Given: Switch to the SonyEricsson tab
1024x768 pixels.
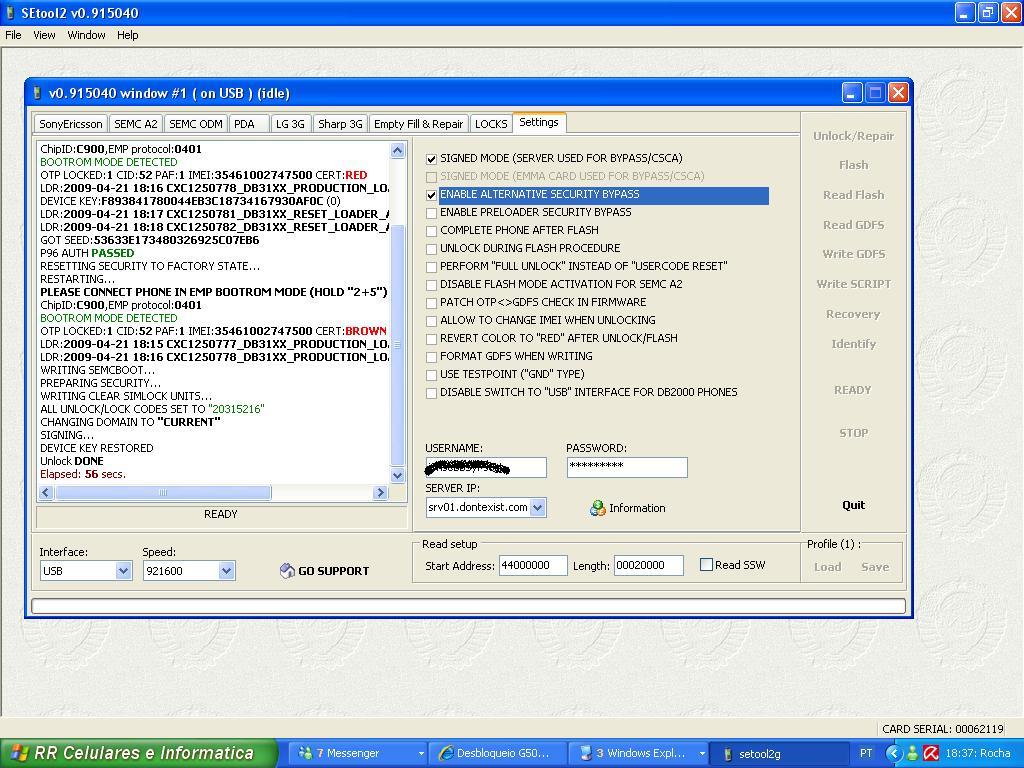Looking at the screenshot, I should (x=71, y=123).
